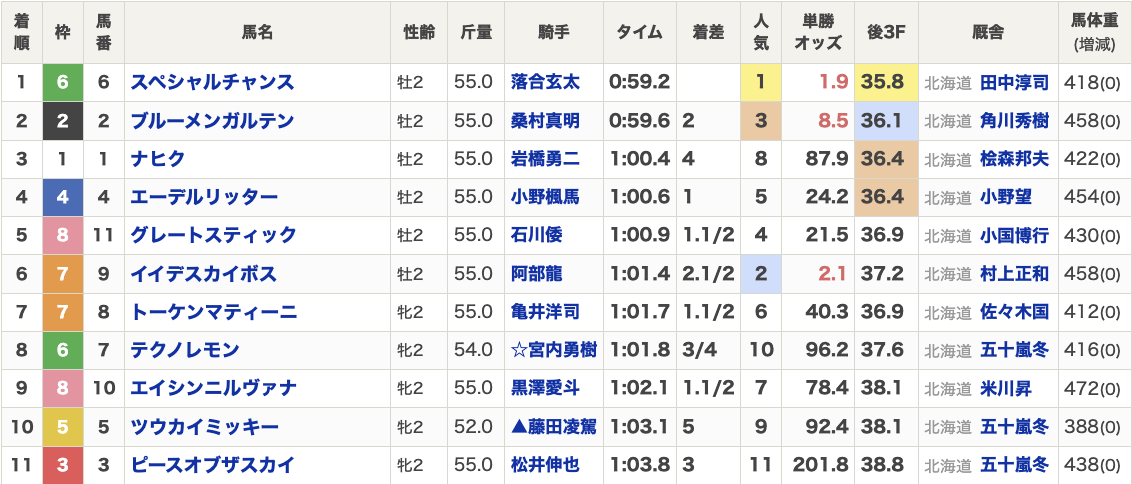Open horse エーデルリッター details

[204, 197]
